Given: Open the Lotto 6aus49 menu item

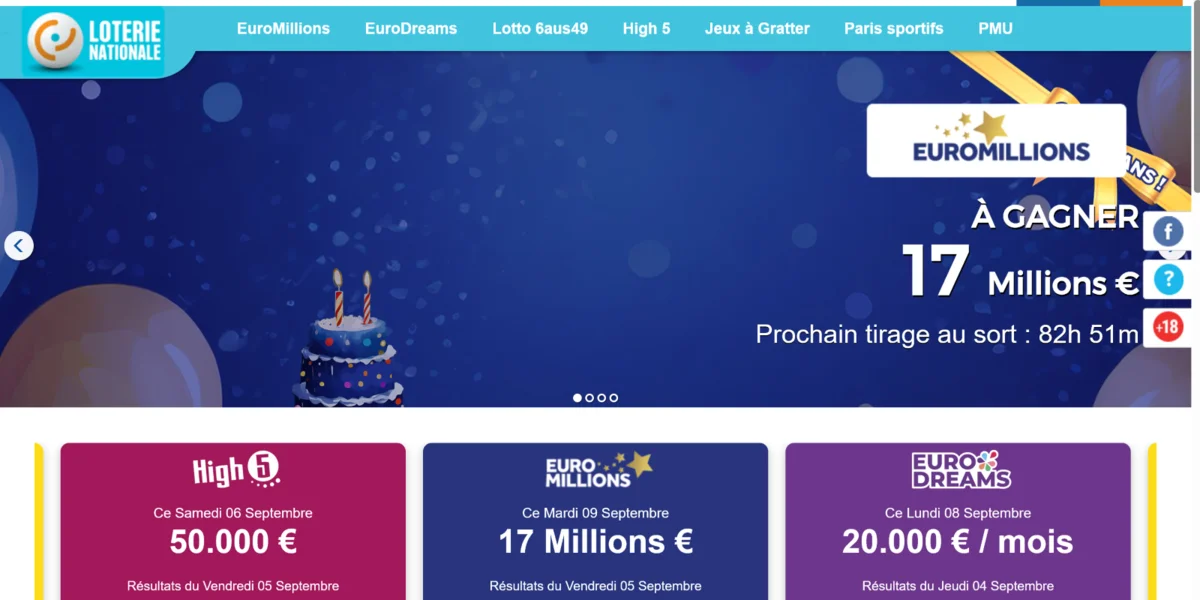Looking at the screenshot, I should (540, 29).
